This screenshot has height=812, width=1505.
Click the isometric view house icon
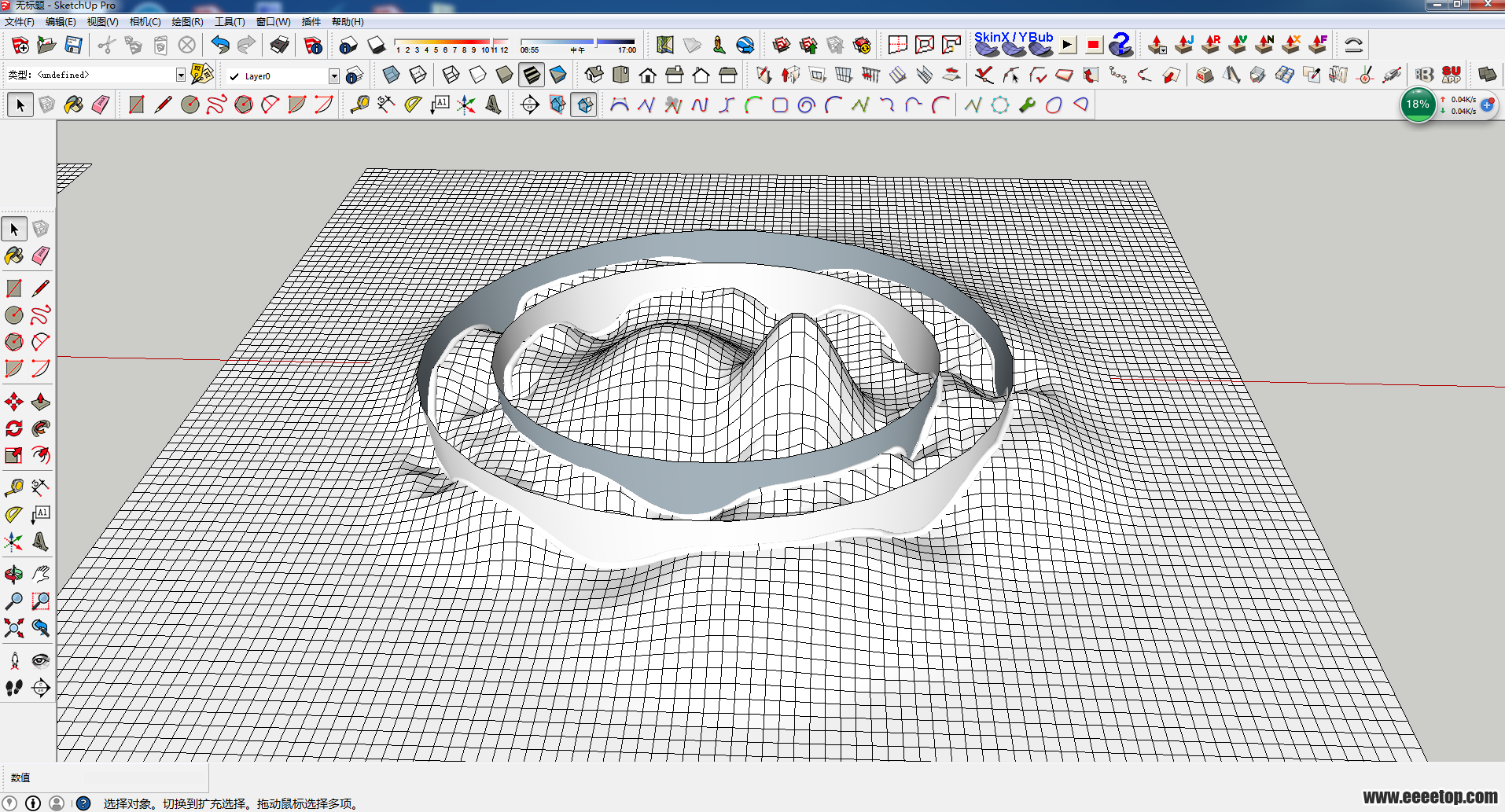594,75
